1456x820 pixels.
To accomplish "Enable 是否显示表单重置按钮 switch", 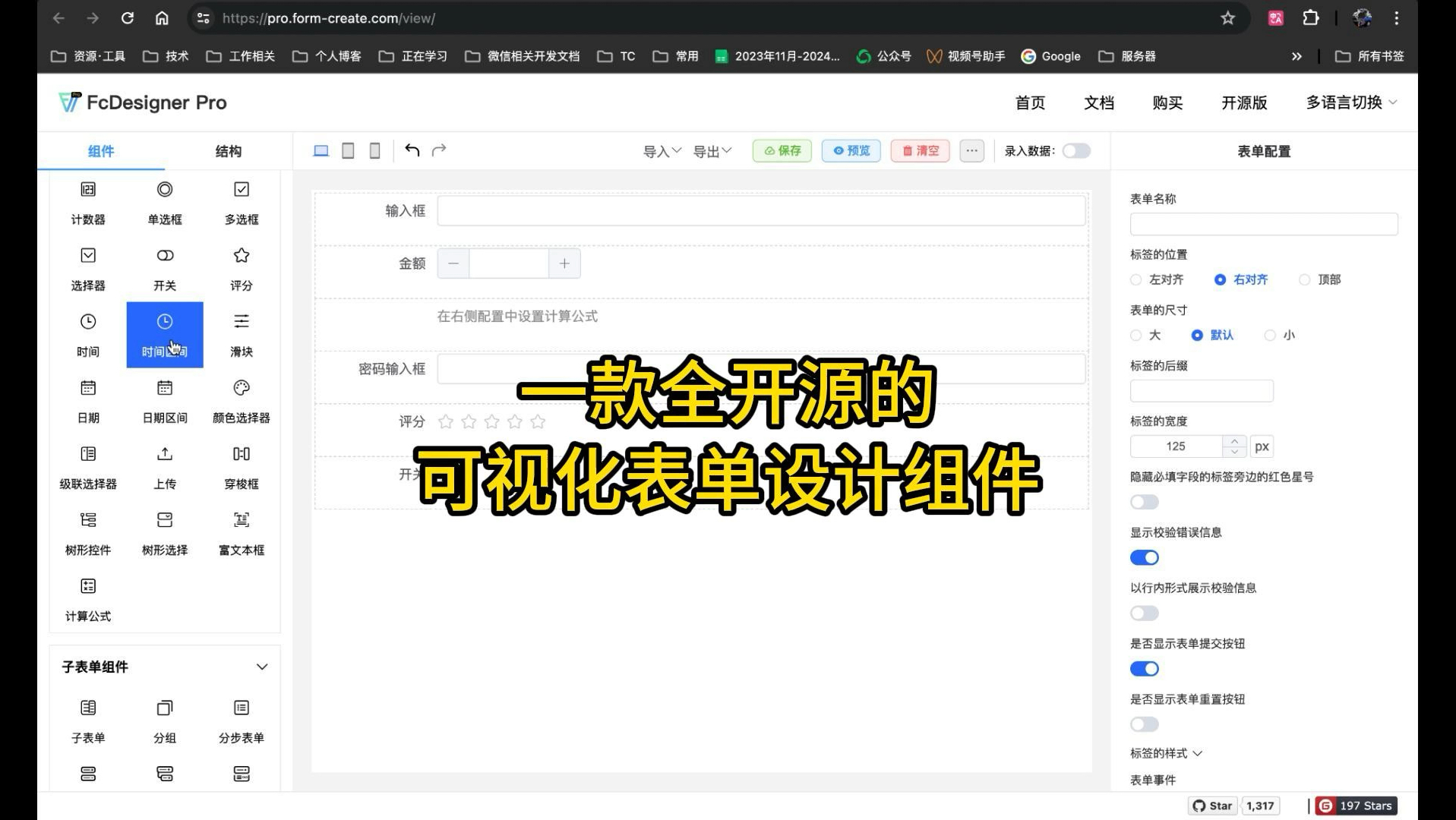I will click(x=1145, y=724).
